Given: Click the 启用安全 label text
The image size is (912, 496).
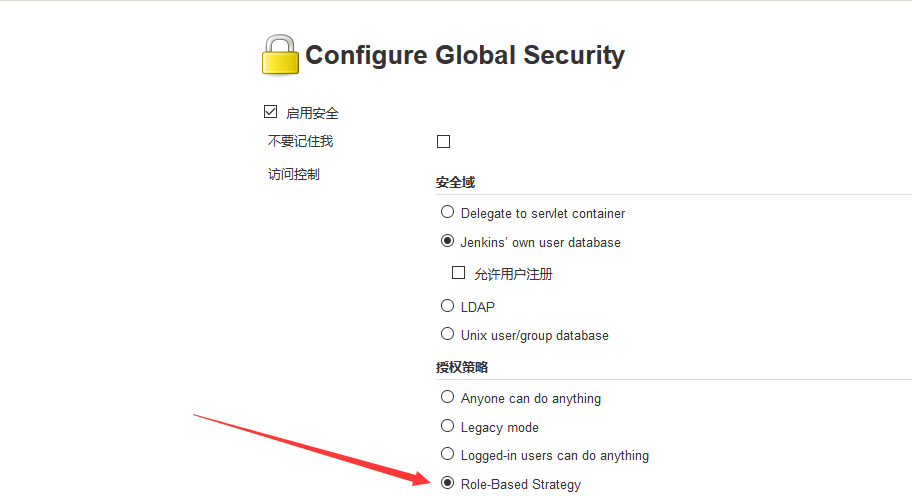Looking at the screenshot, I should 312,113.
